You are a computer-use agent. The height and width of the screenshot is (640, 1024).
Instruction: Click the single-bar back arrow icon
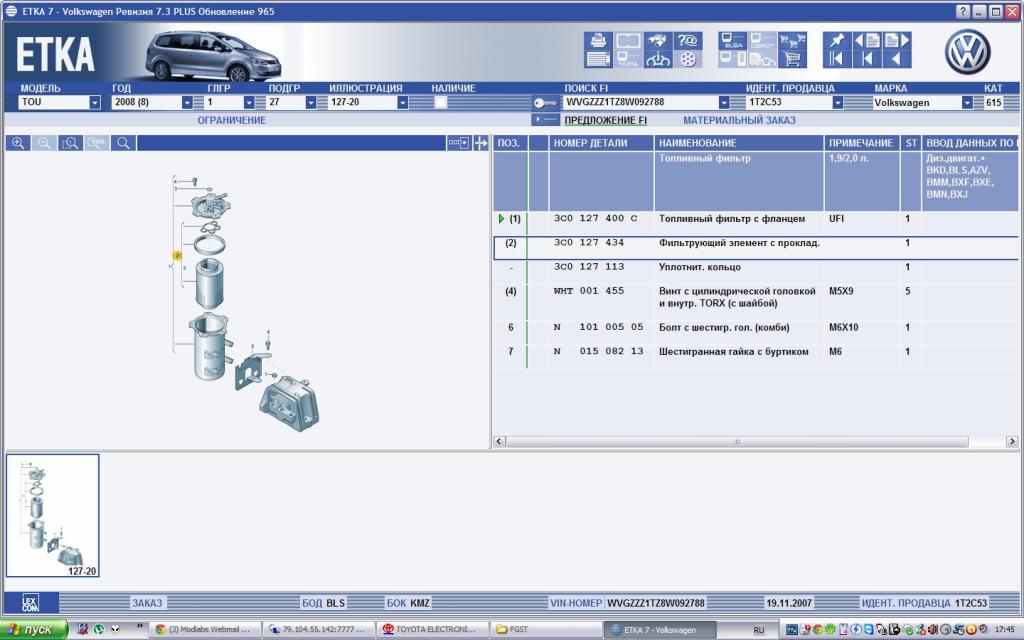coord(867,59)
